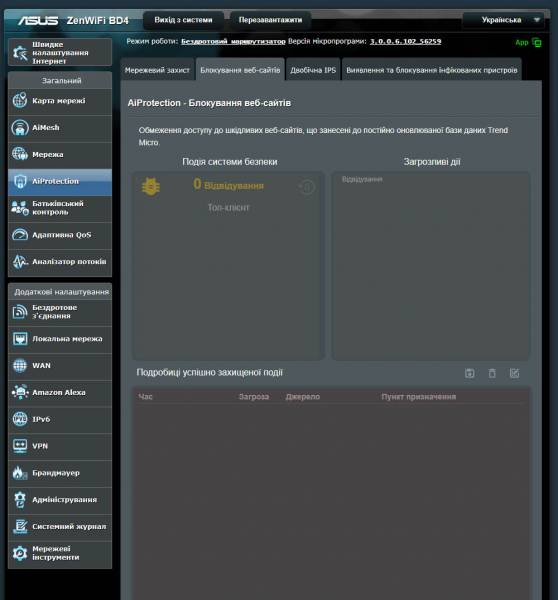Click the Amazon Alexa icon
This screenshot has height=600, width=558.
20,392
